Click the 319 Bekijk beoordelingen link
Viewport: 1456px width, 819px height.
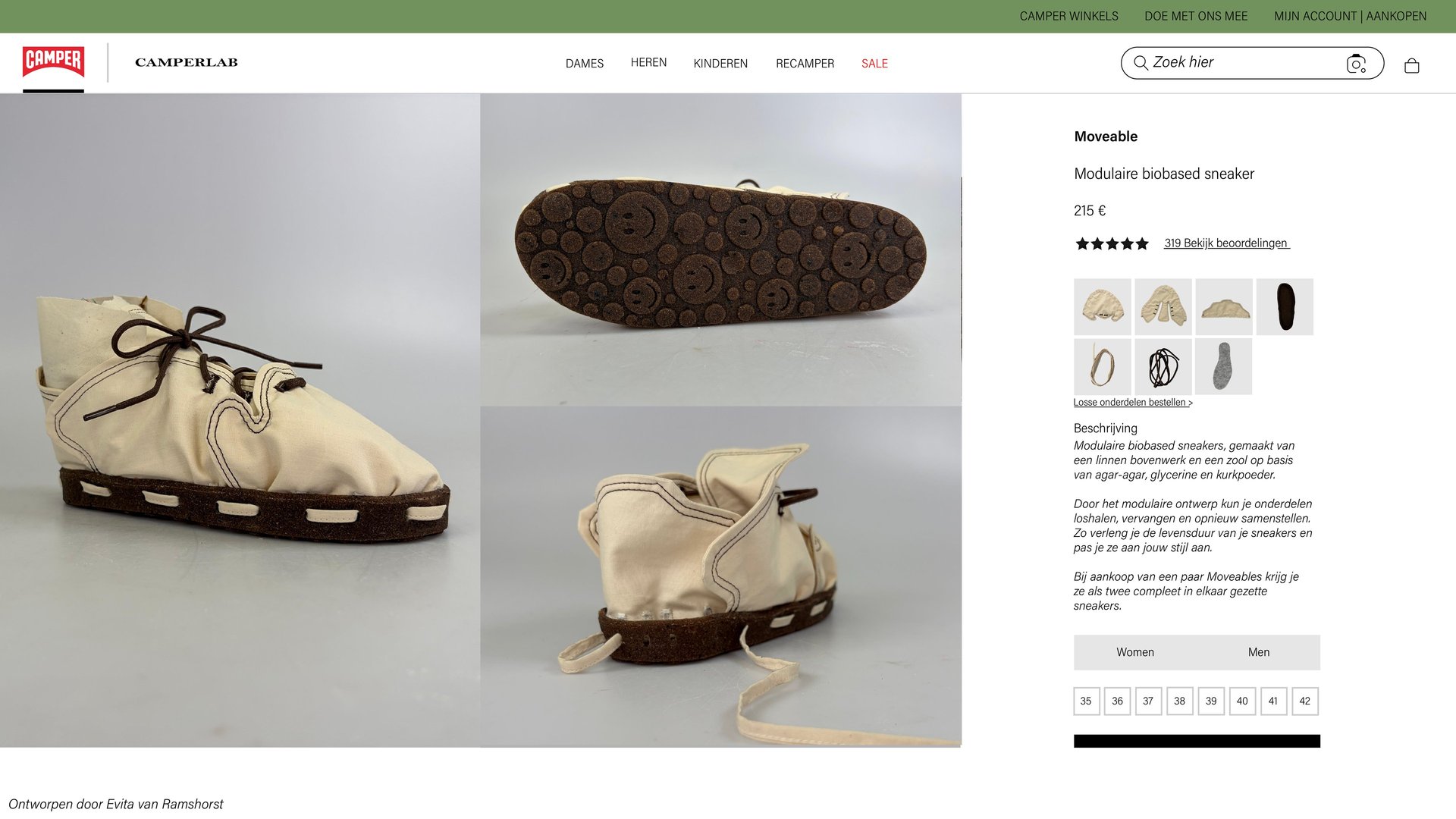click(1226, 243)
